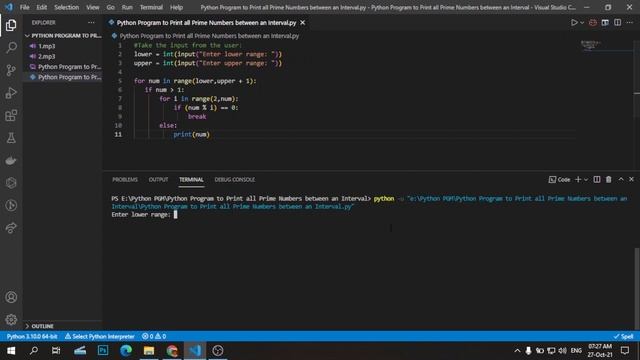Open the Terminal menu
This screenshot has width=640, height=360.
click(151, 7)
